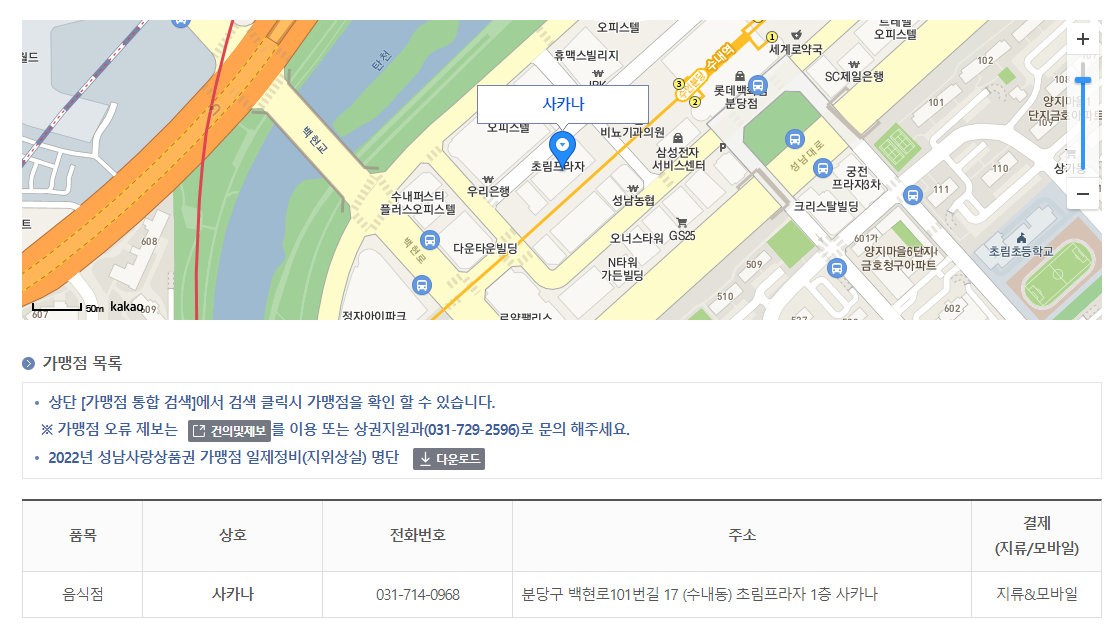
Task: Click the map zoom slider handle
Action: point(1082,80)
